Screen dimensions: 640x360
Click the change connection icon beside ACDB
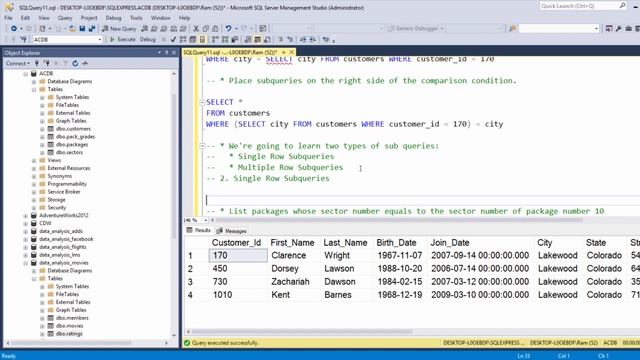click(24, 40)
